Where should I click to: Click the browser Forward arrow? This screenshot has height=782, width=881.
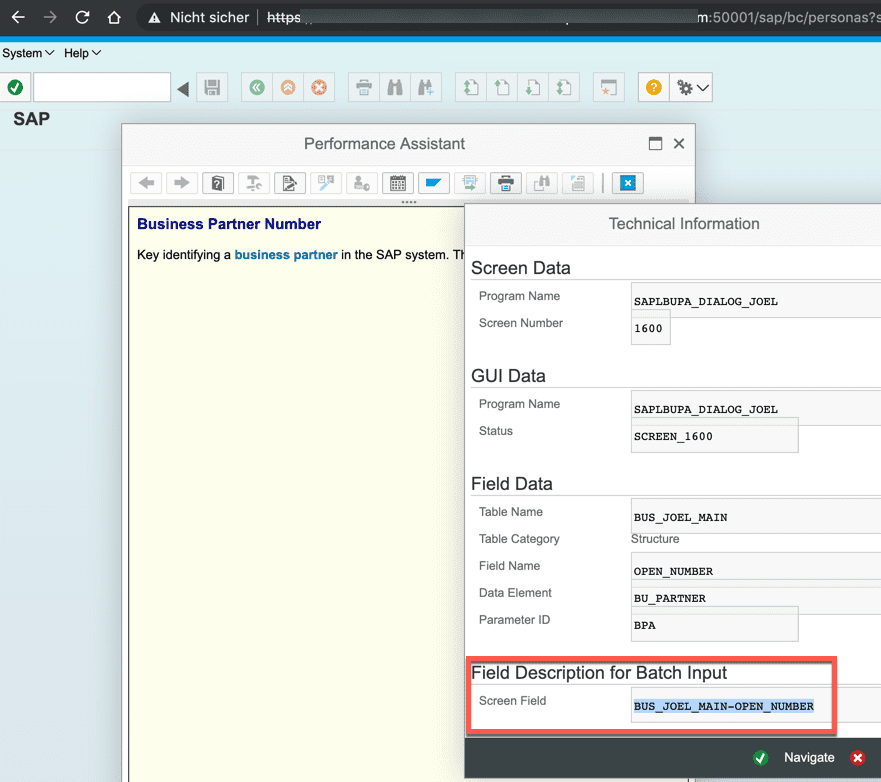coord(50,17)
